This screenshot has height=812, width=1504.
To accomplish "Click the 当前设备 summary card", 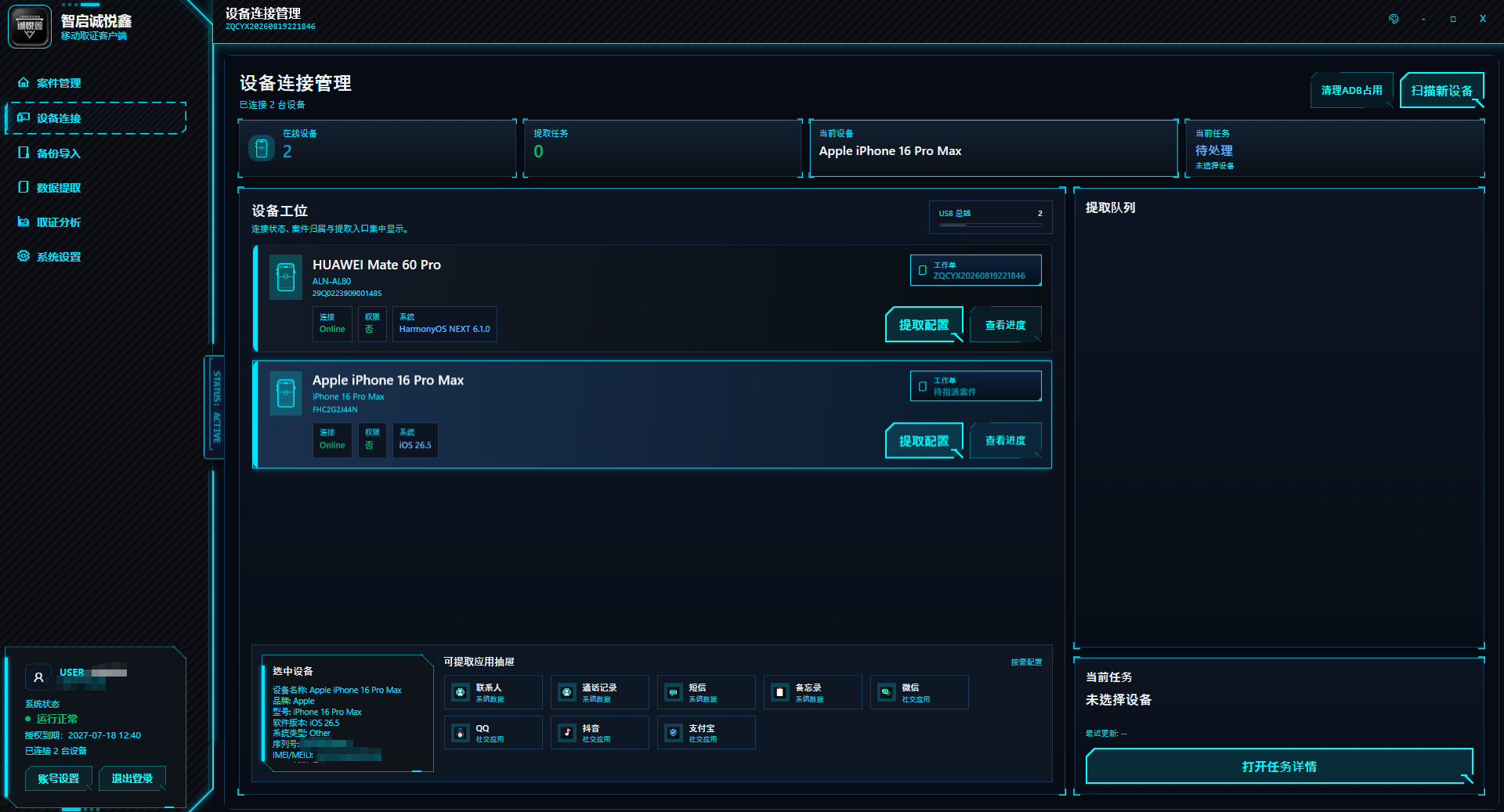I will point(993,149).
